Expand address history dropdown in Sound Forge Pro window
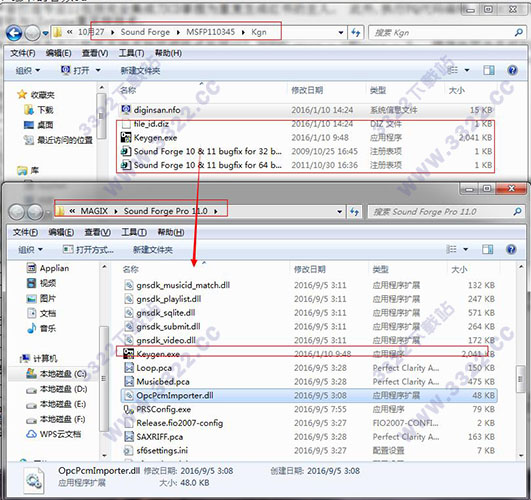This screenshot has width=531, height=500. click(339, 212)
